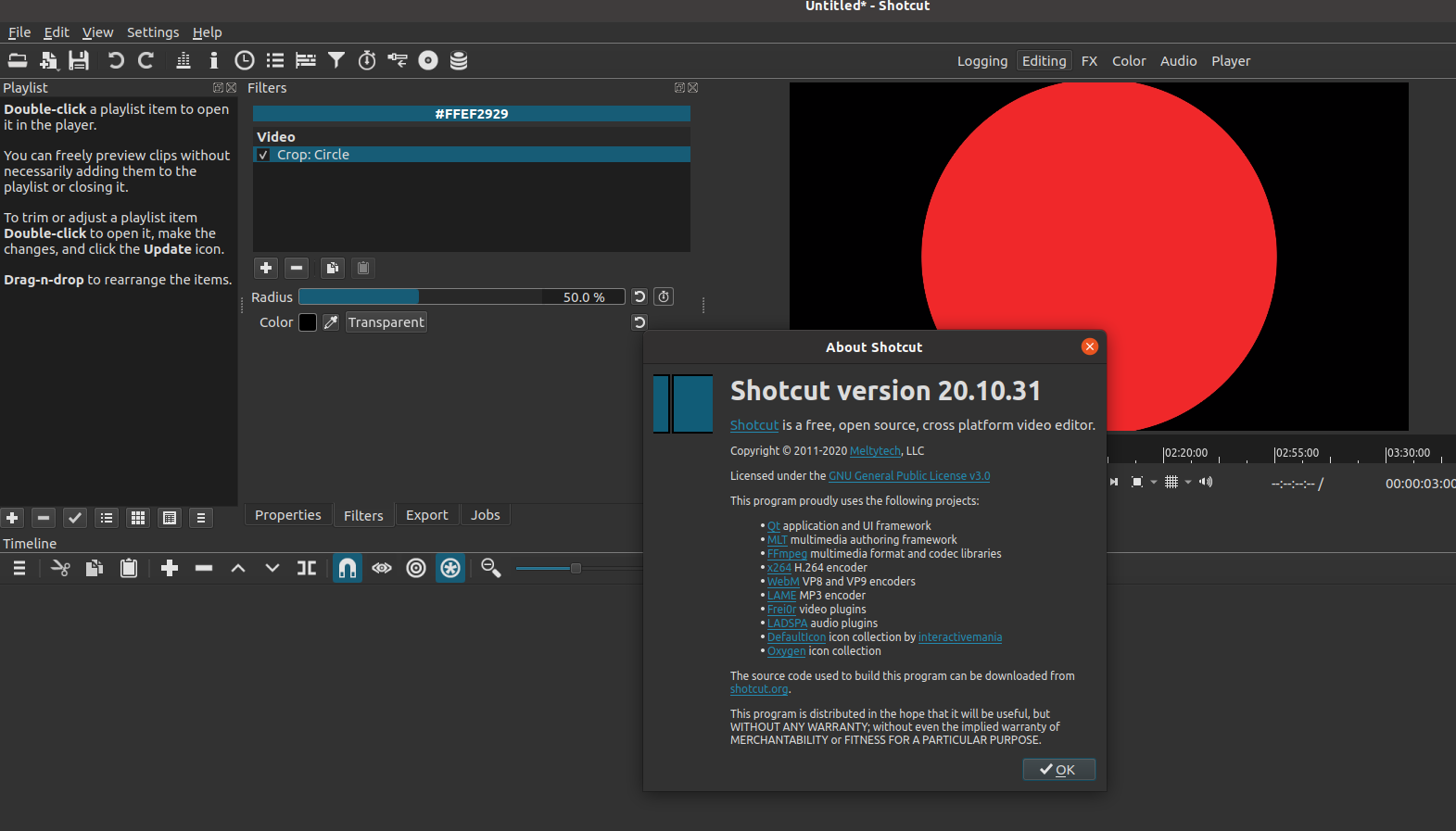Toggle the Crop: Circle filter checkbox
Viewport: 1456px width, 831px height.
tap(264, 155)
